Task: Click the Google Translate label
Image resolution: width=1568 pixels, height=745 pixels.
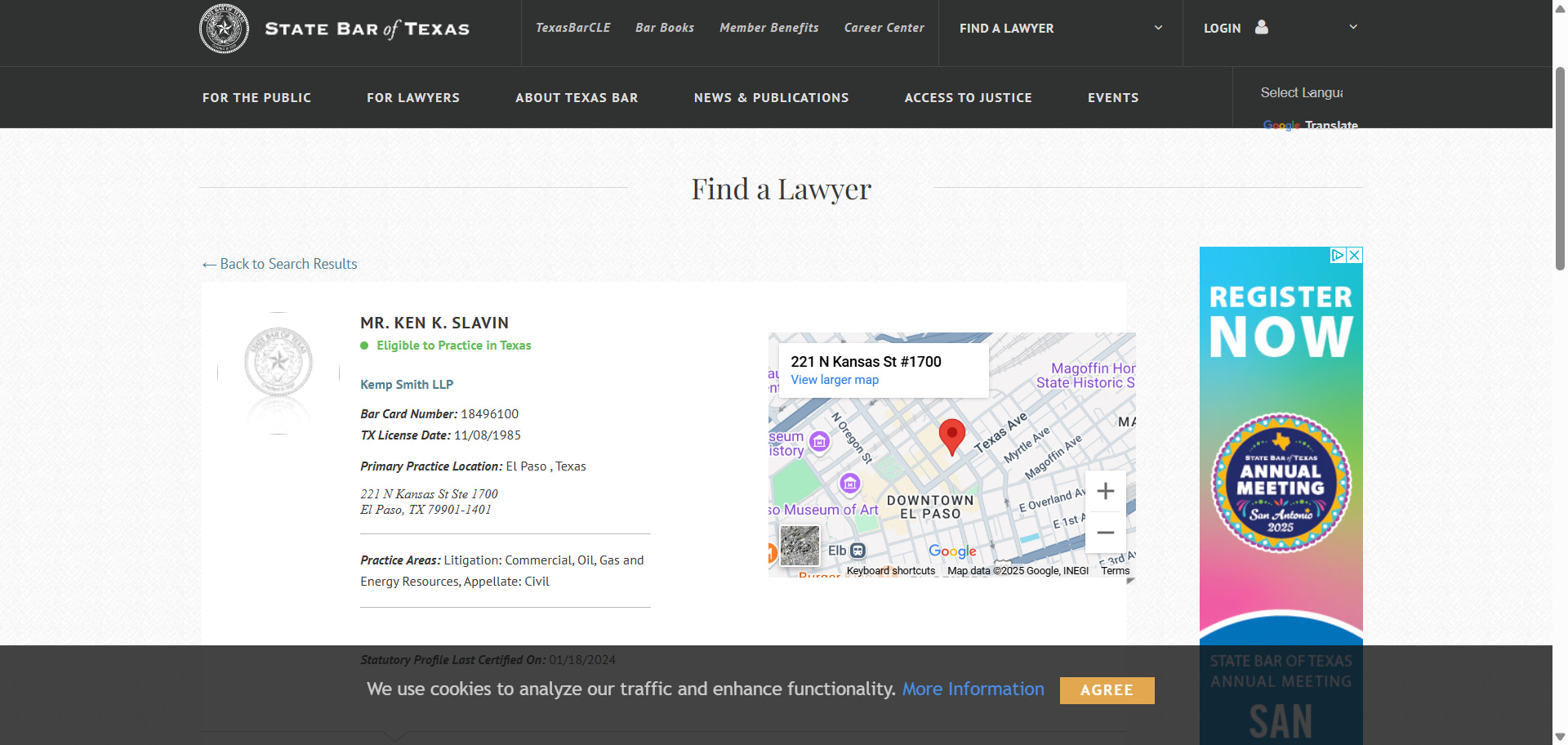Action: pos(1310,125)
